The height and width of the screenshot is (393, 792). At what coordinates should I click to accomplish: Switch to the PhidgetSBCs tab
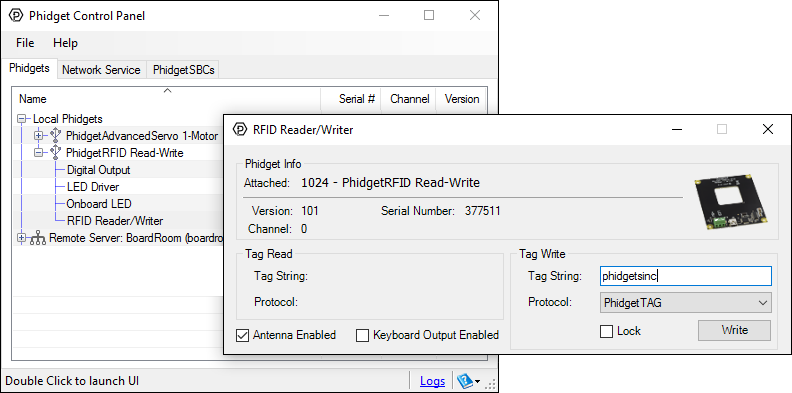coord(183,70)
